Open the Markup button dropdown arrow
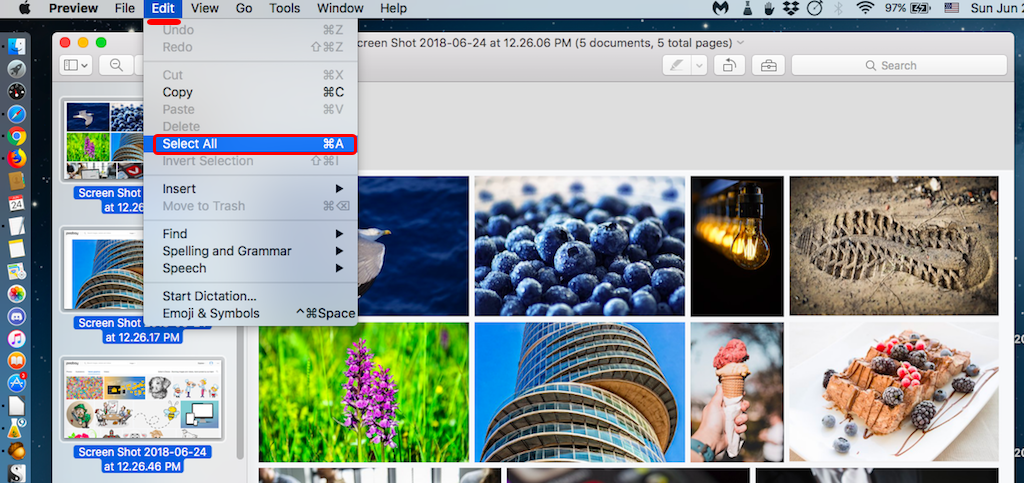Screen dimensions: 1024x483 (699, 65)
